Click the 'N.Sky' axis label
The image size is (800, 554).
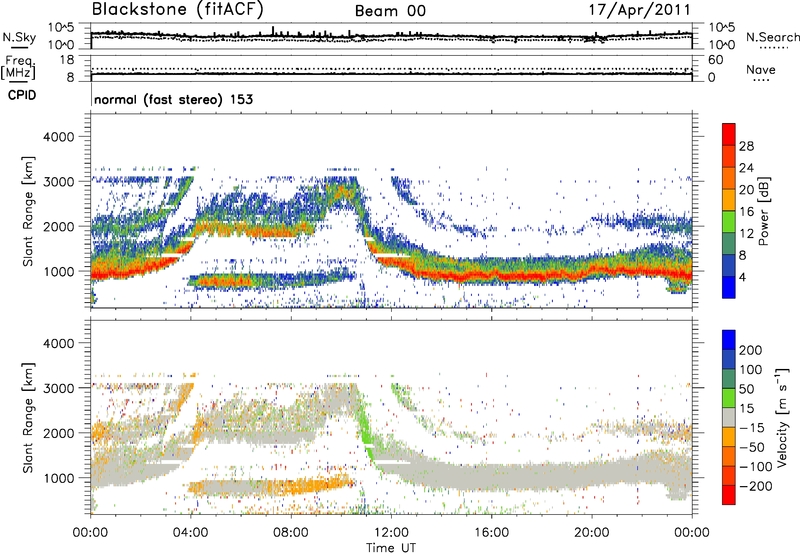point(19,37)
